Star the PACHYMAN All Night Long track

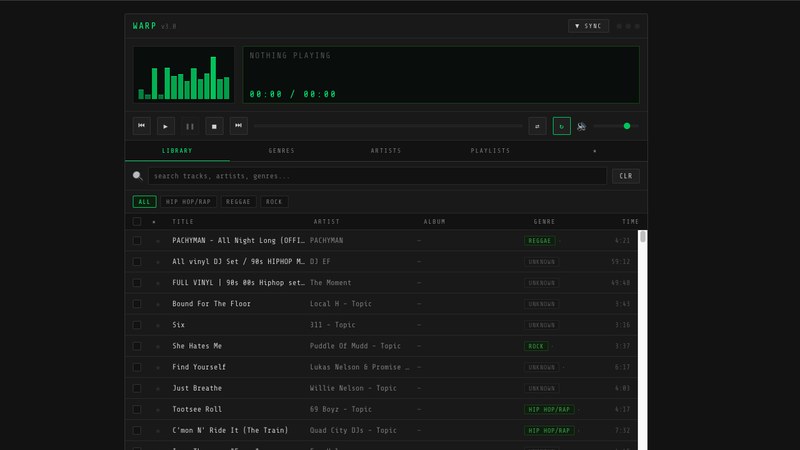coord(158,241)
